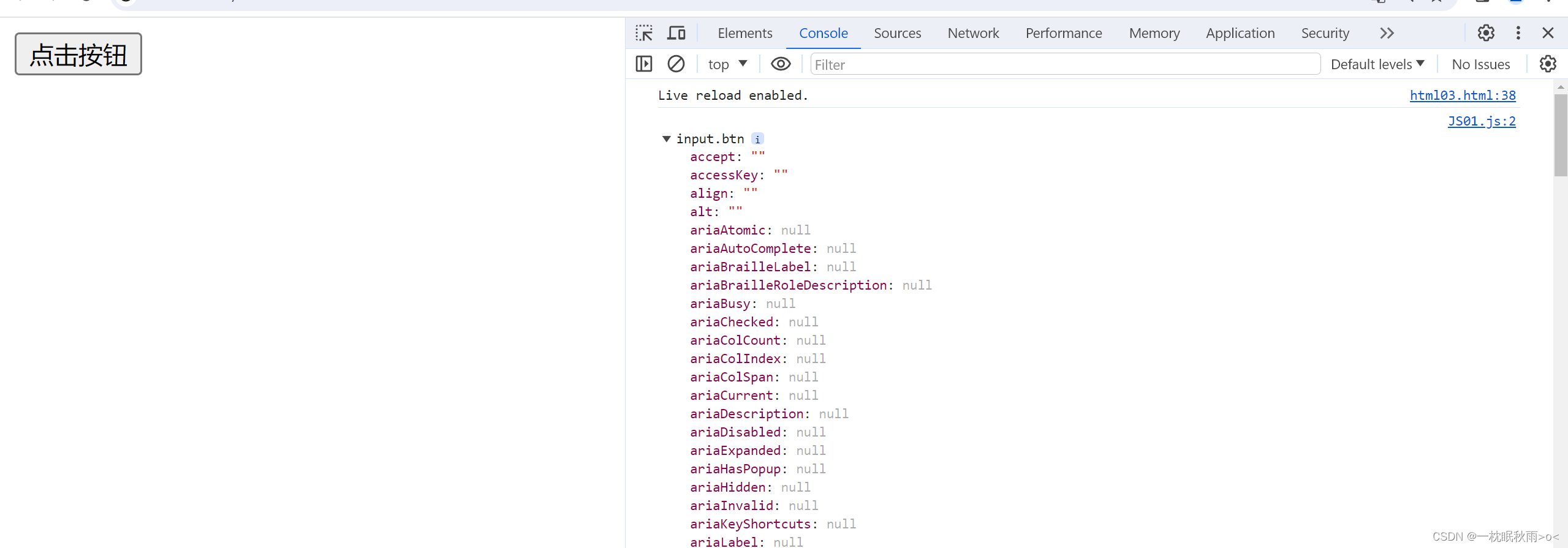Open the Performance tab

pos(1064,33)
